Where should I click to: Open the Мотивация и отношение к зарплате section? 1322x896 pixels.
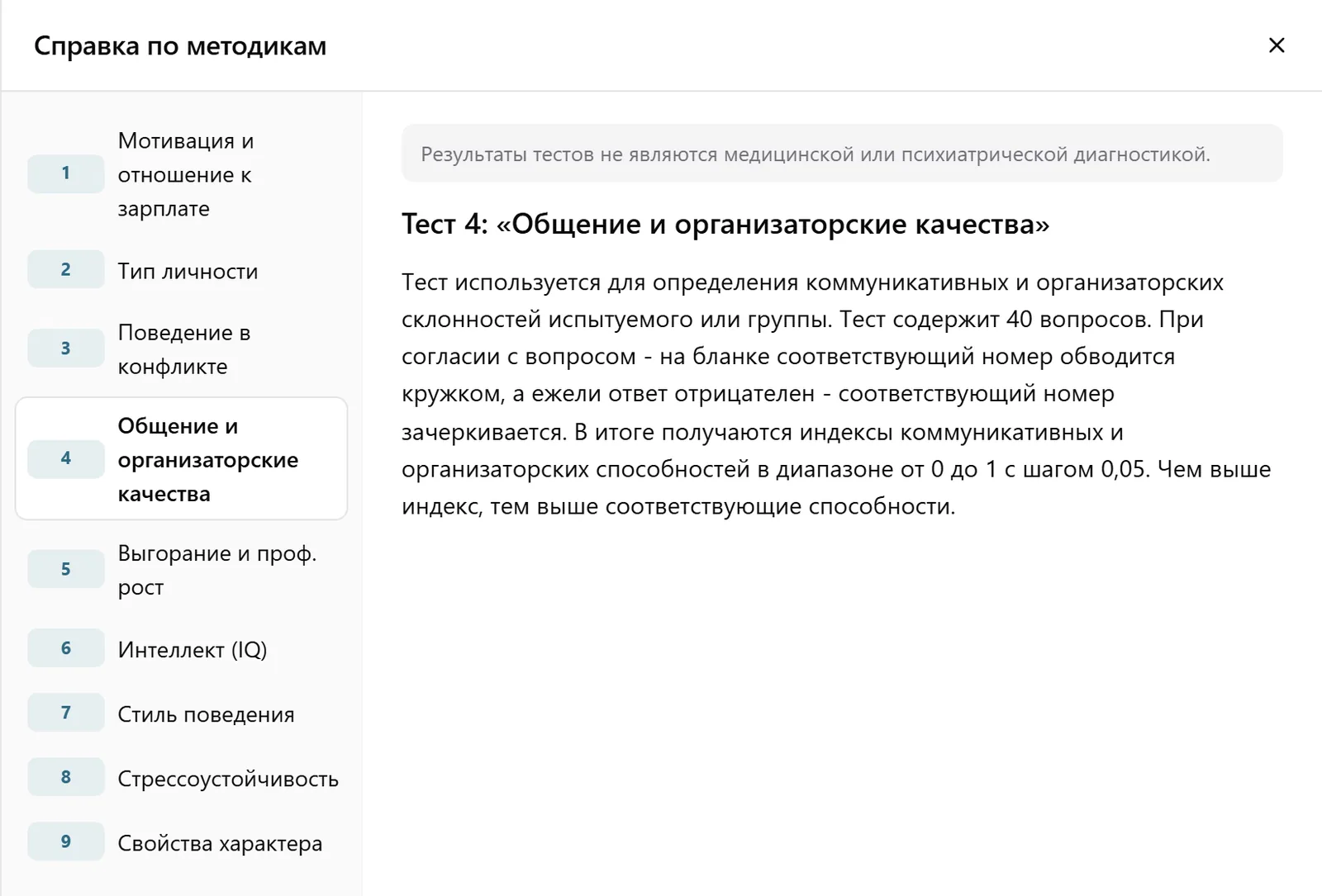point(182,174)
